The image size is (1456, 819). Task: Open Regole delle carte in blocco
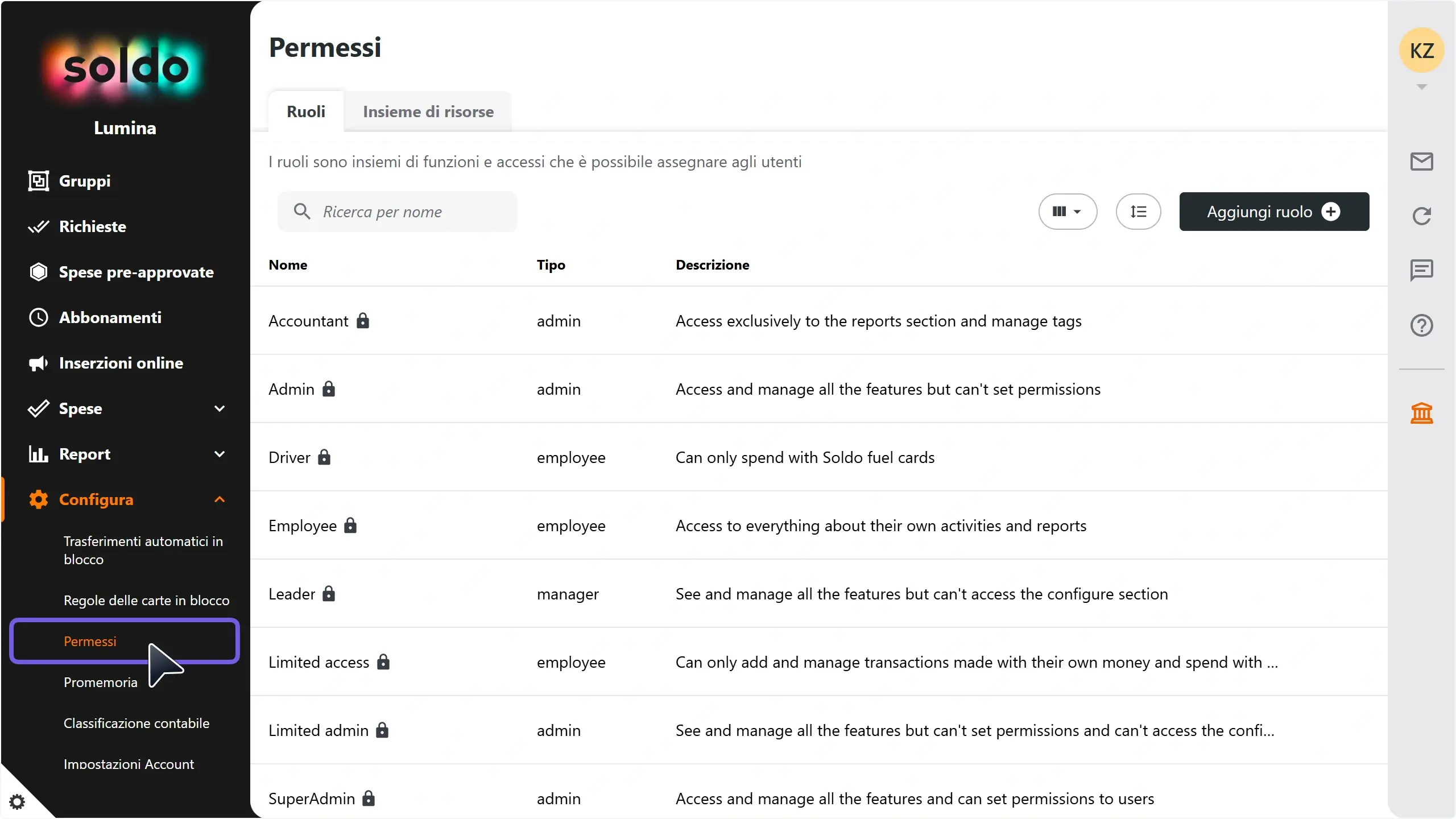tap(147, 601)
